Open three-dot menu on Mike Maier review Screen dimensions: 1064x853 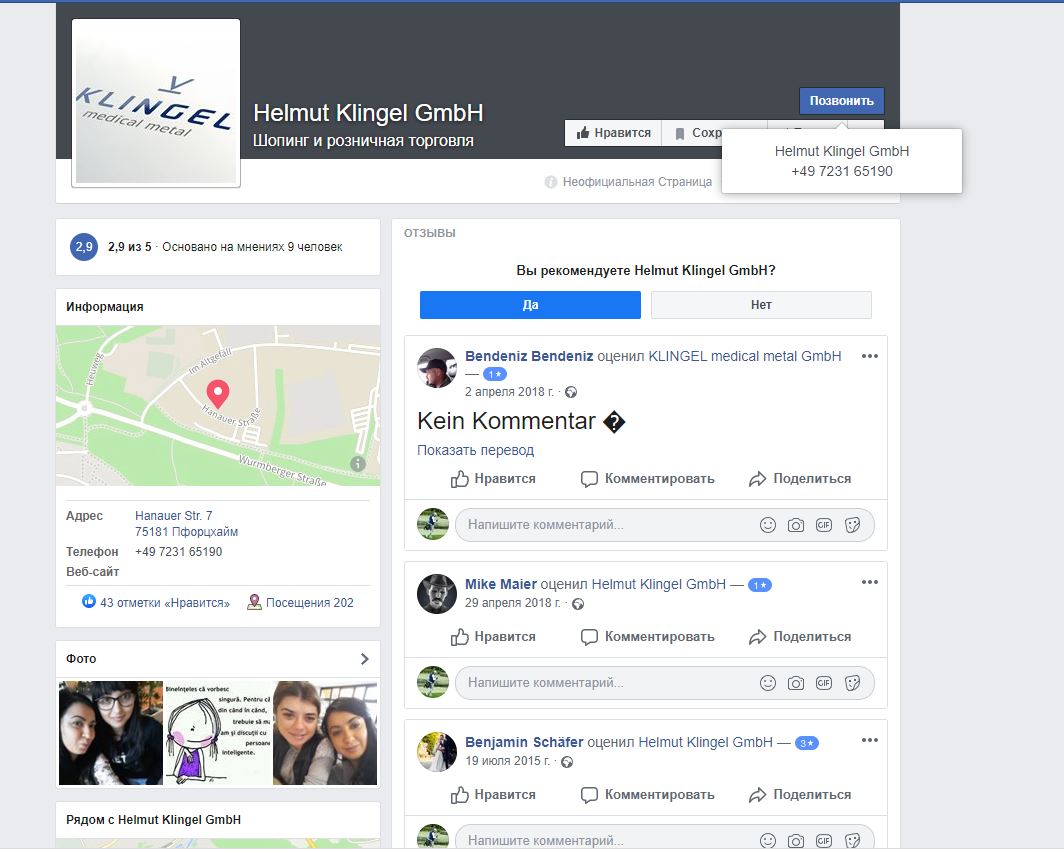pos(870,582)
